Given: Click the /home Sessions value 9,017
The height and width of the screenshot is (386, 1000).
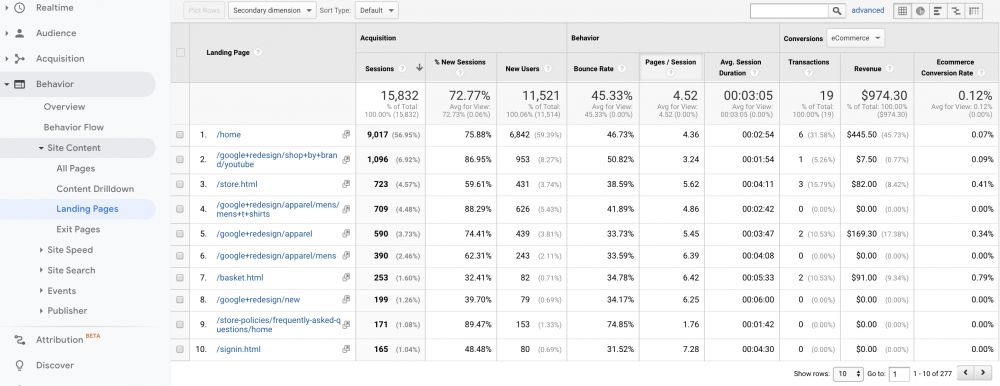Looking at the screenshot, I should point(378,135).
